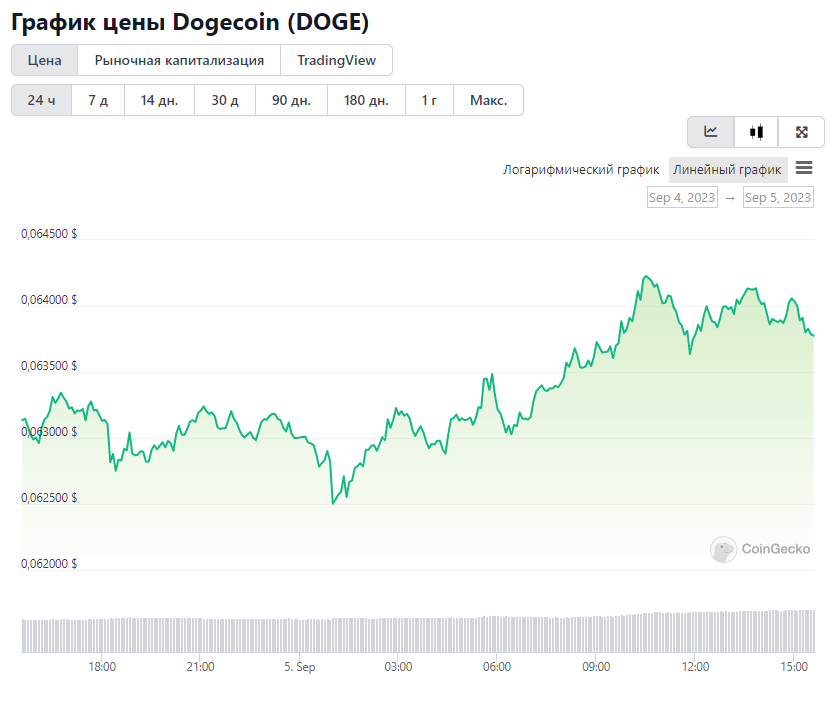
Task: Click the 12:00 time axis label
Action: [695, 666]
